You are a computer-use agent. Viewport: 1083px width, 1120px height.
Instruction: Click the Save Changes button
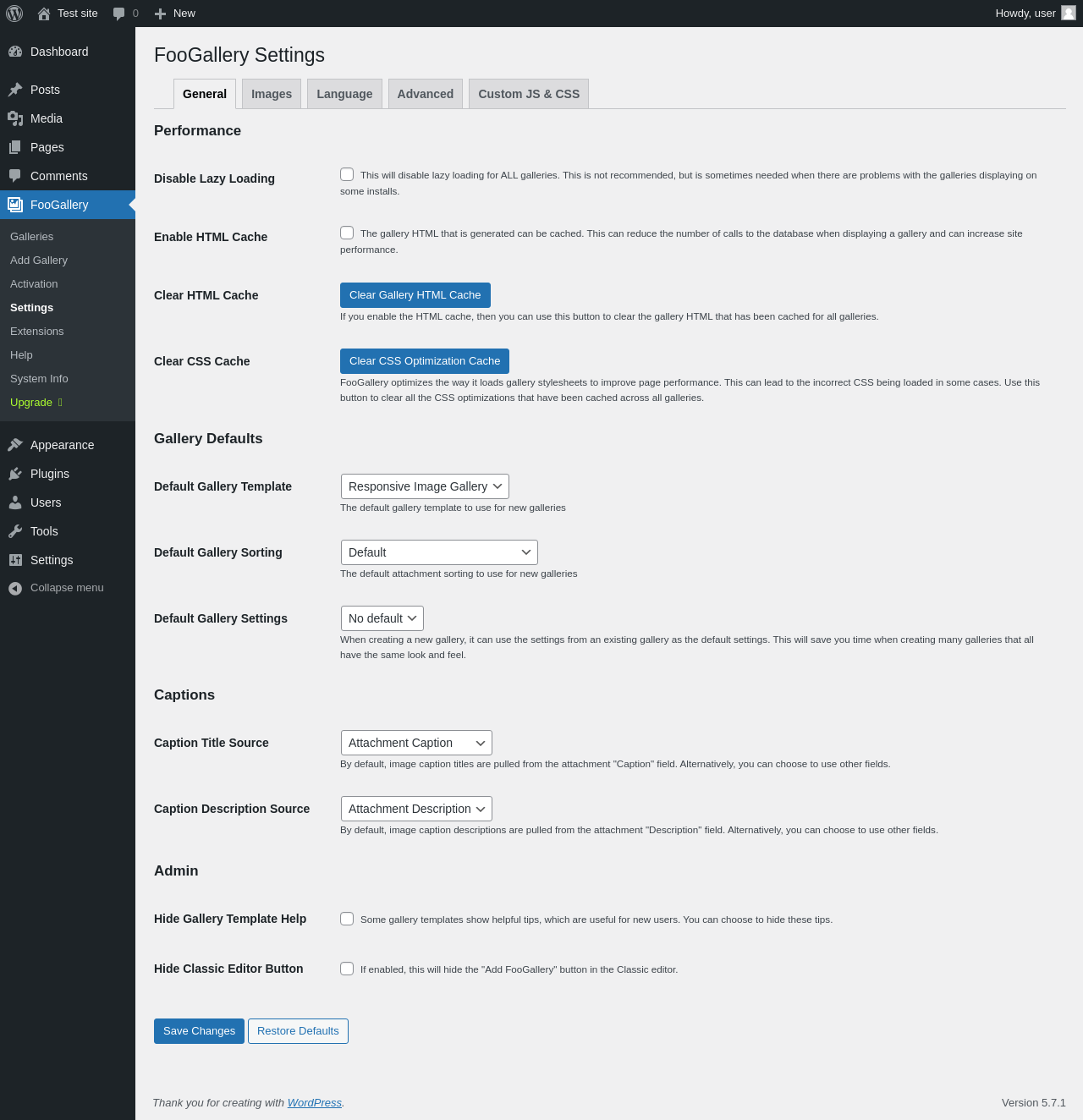pyautogui.click(x=199, y=1031)
